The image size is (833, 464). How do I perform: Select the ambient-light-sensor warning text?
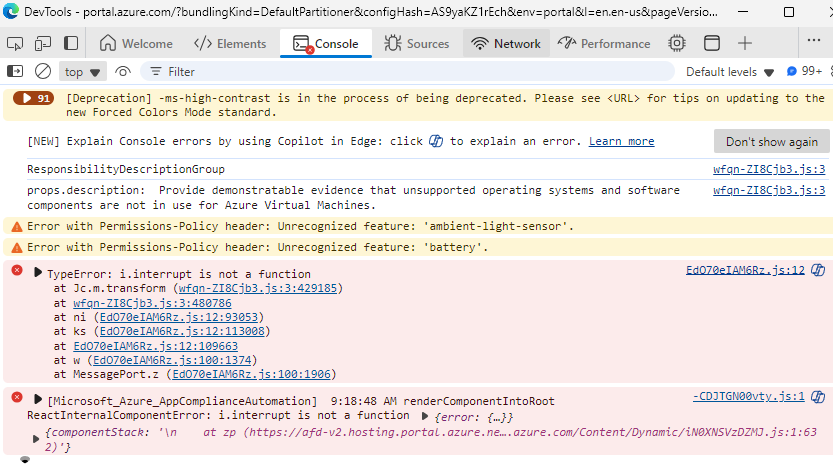(300, 226)
